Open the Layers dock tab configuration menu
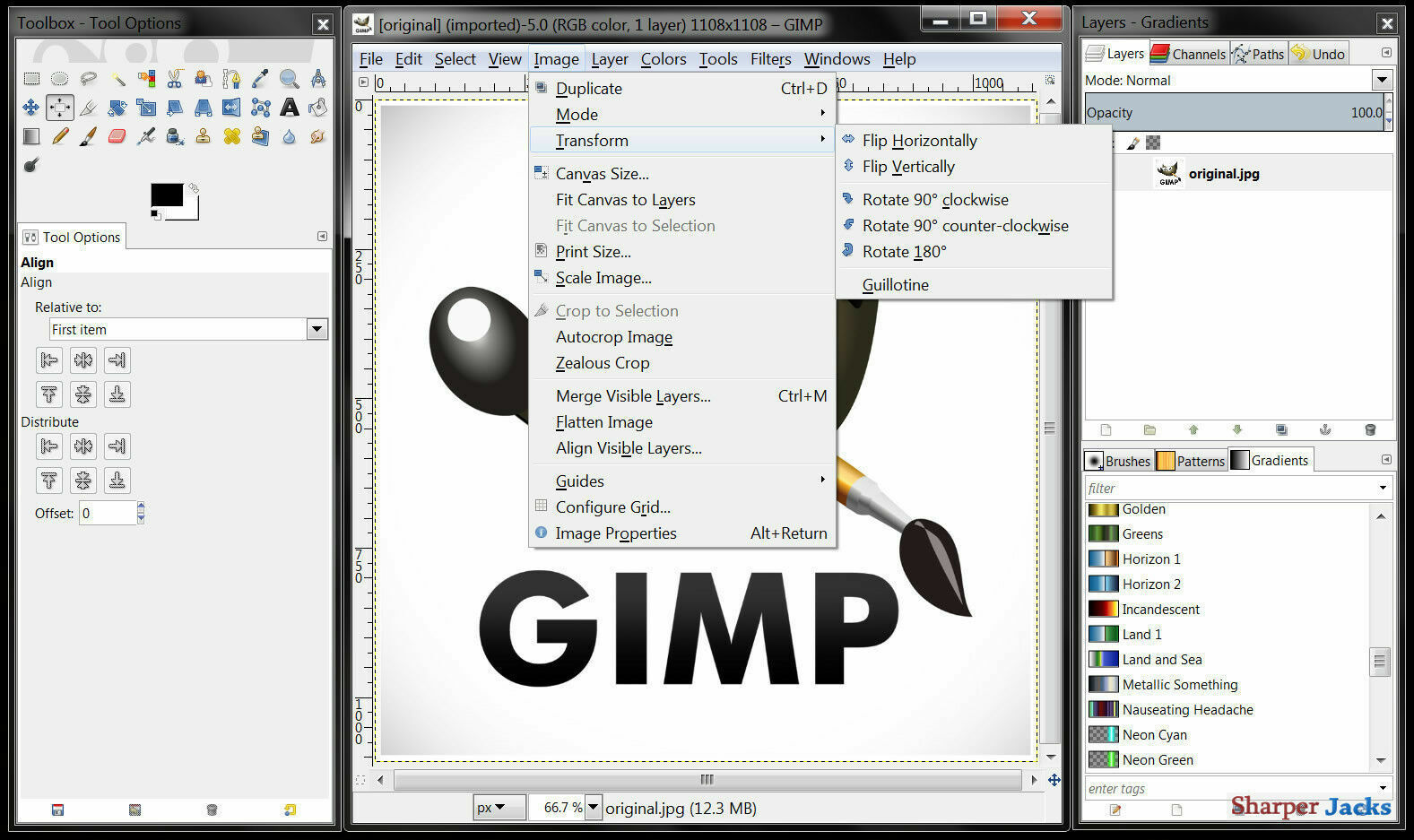This screenshot has height=840, width=1414. click(x=1386, y=53)
